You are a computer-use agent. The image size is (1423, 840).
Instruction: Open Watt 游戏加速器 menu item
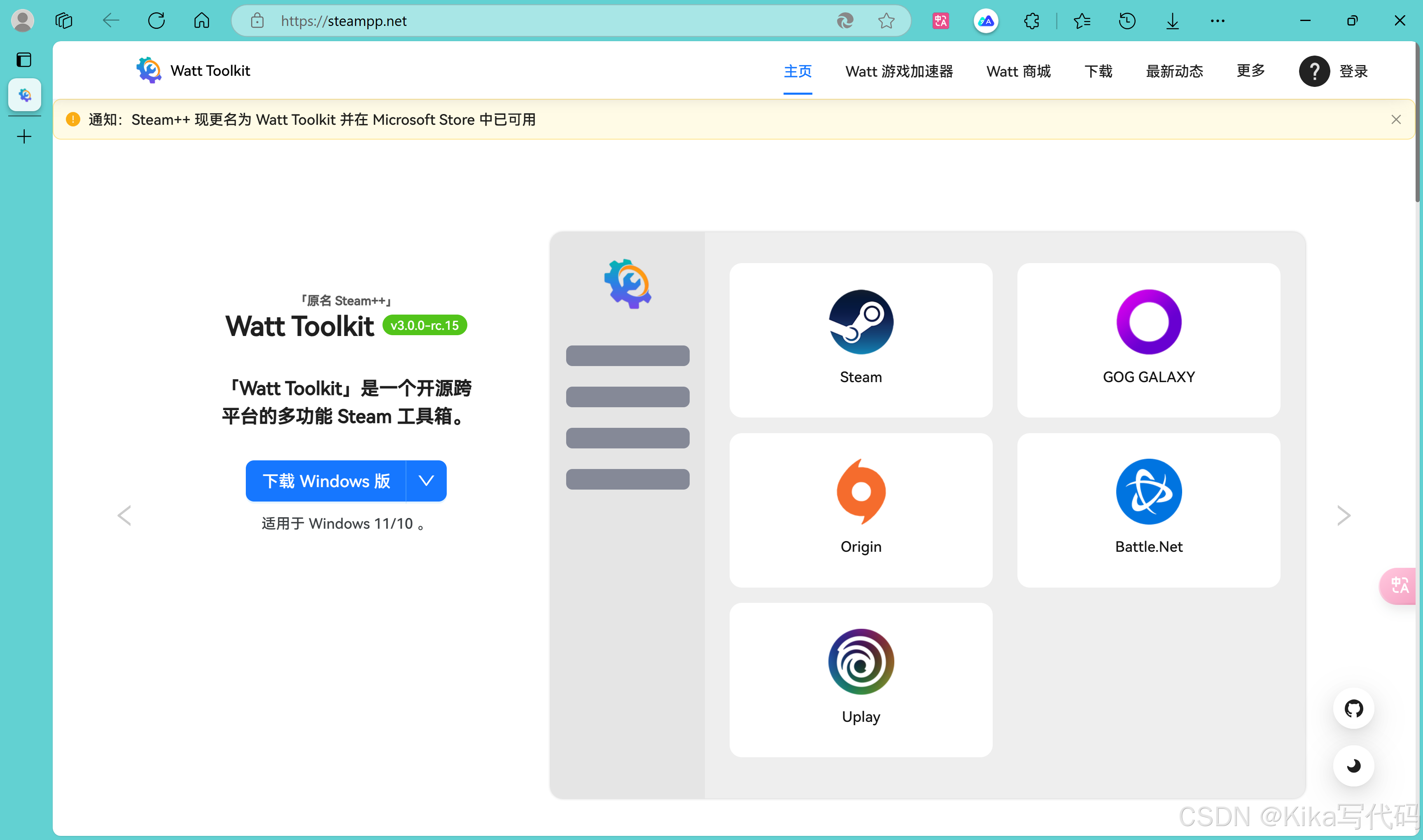click(x=899, y=71)
